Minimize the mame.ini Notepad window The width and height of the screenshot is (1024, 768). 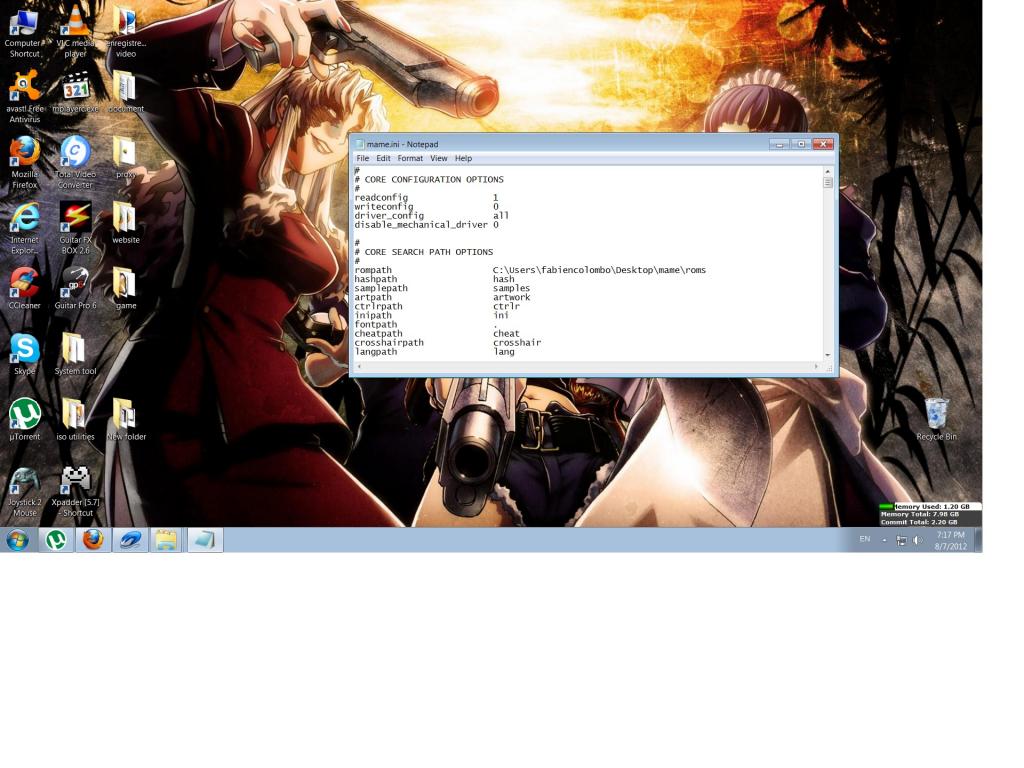779,144
